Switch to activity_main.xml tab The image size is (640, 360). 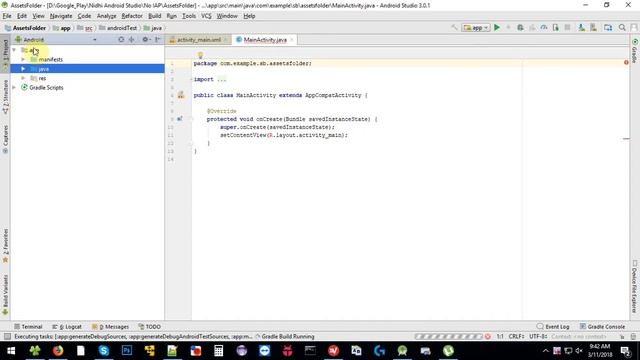click(x=199, y=40)
